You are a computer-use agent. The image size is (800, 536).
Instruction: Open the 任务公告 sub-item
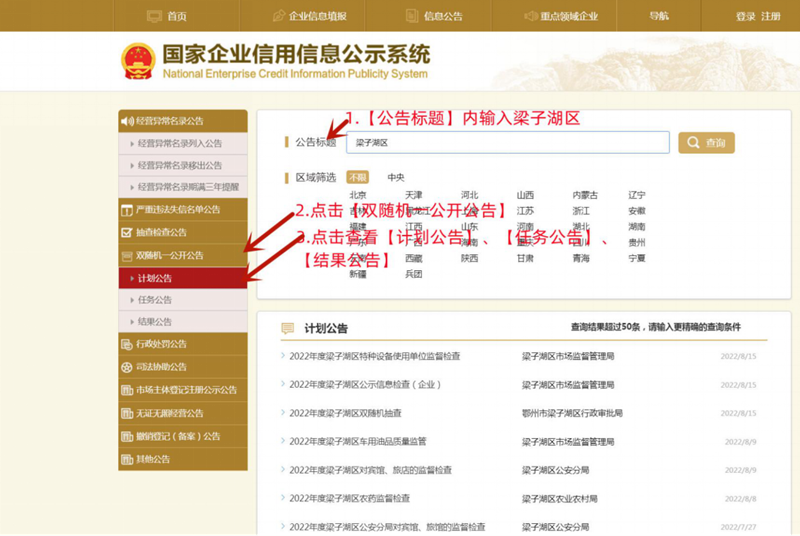183,300
